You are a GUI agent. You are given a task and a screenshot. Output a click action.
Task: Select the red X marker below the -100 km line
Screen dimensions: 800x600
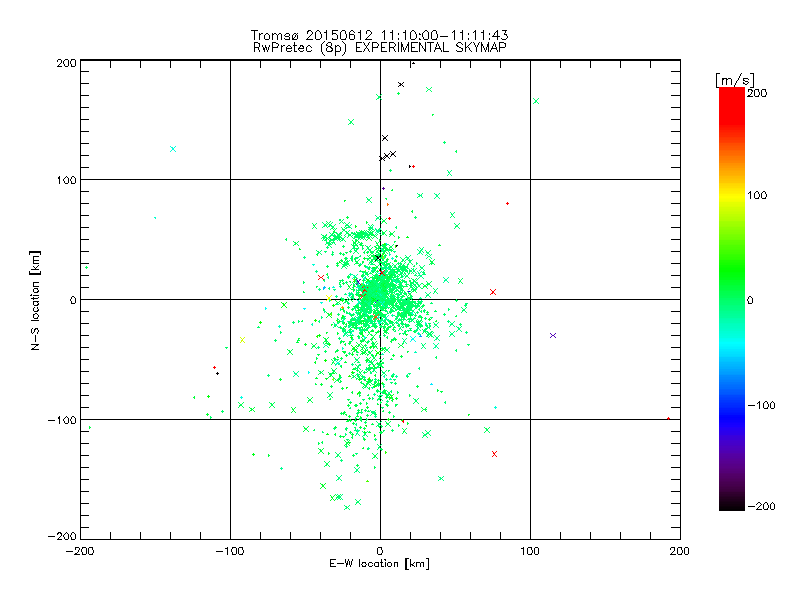494,454
